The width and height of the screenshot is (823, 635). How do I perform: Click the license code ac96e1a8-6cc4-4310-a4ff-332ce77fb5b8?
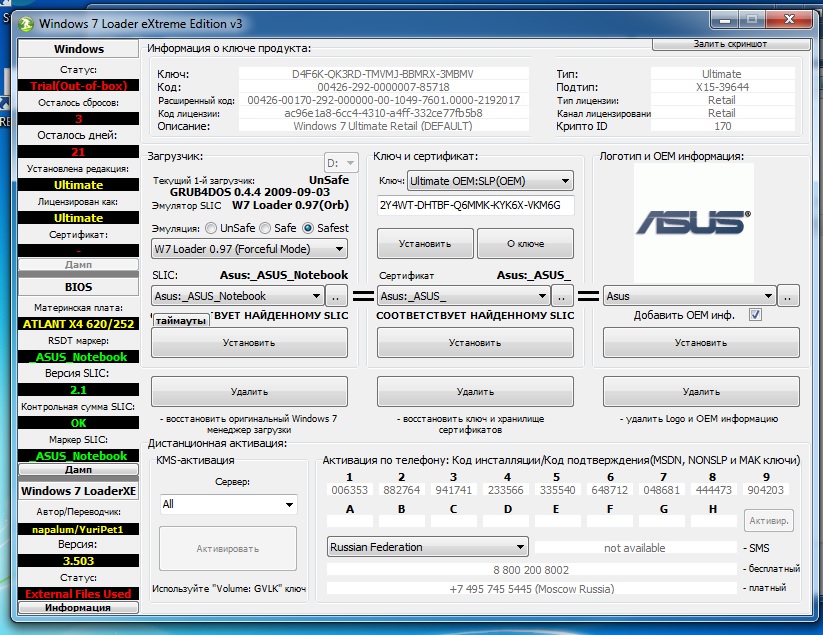pos(383,113)
